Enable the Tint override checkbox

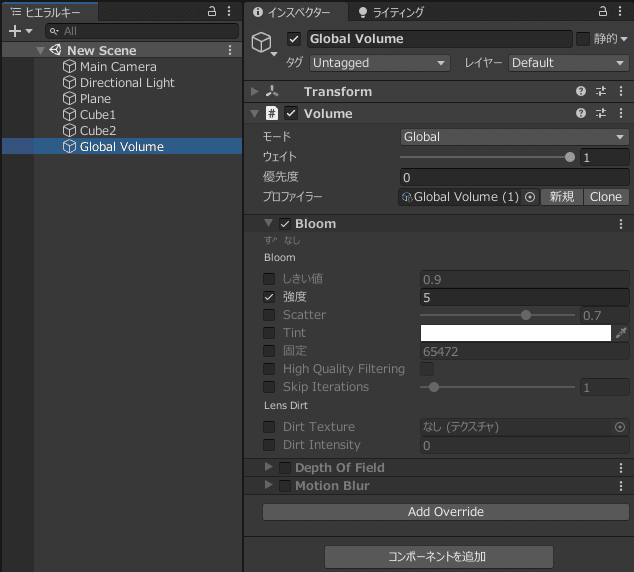point(269,333)
